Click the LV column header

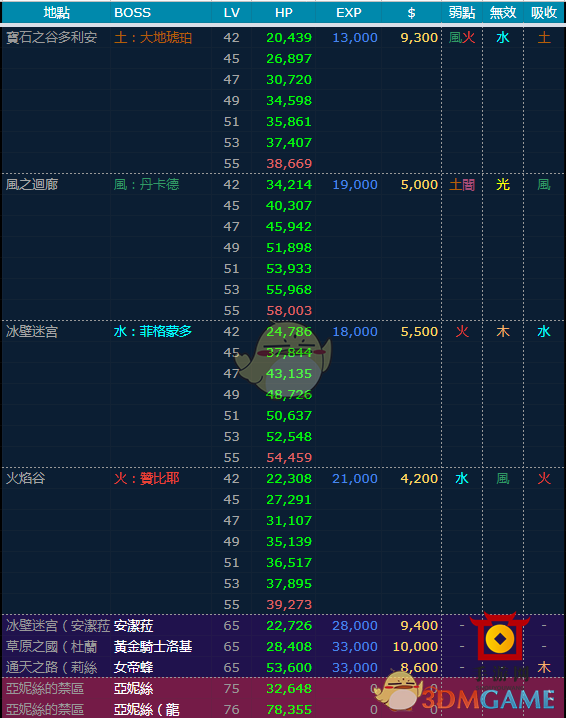232,13
